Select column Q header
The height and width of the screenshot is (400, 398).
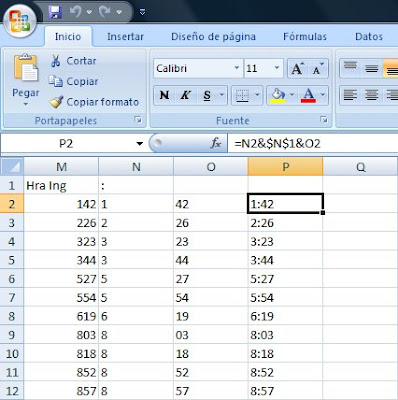click(361, 167)
